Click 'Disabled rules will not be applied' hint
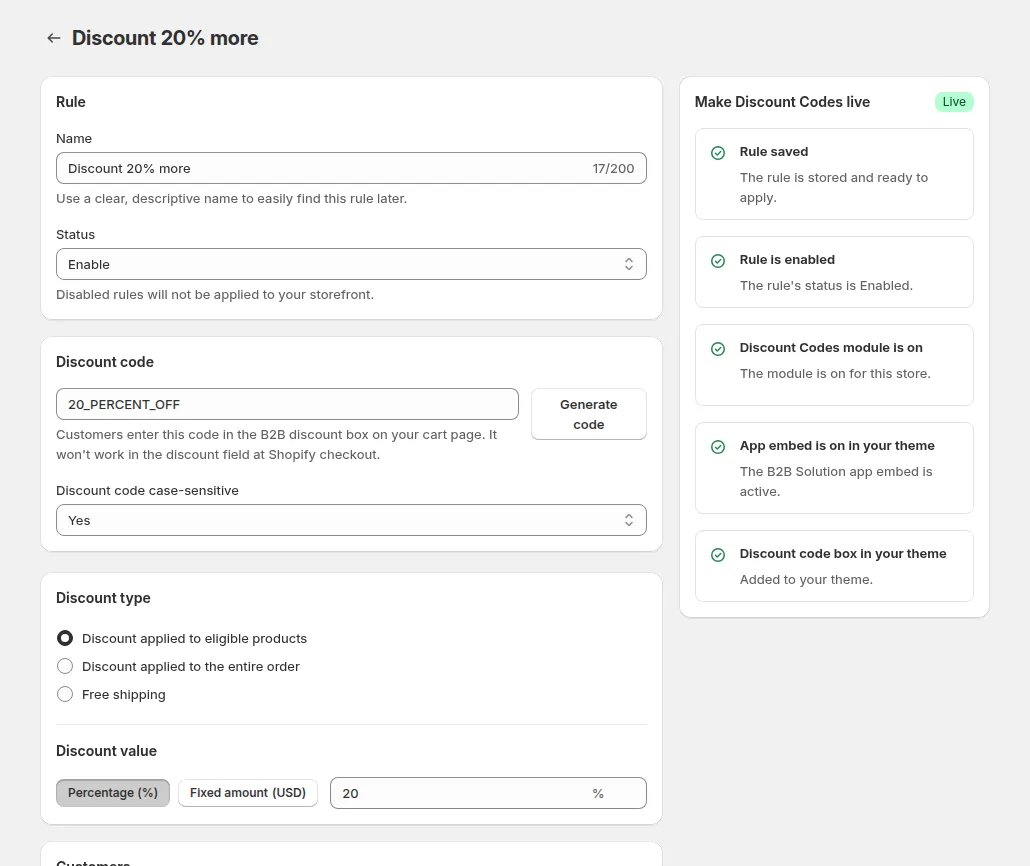The image size is (1030, 866). pos(215,294)
